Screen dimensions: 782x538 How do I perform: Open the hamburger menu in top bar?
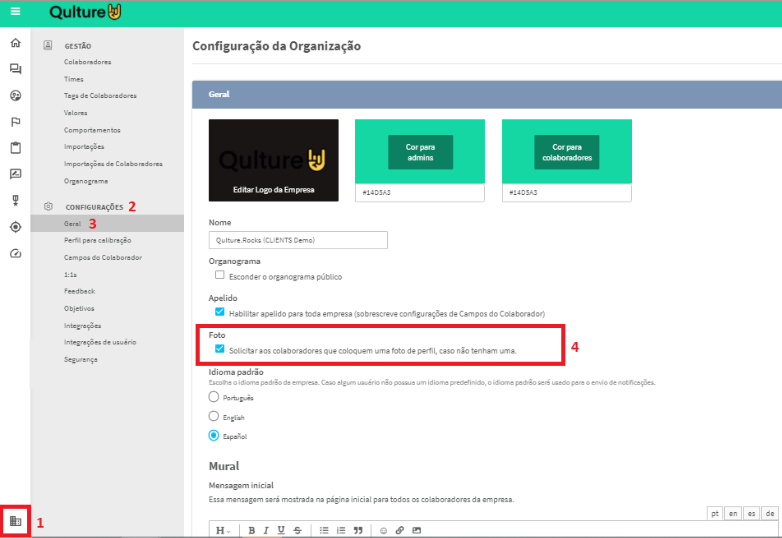[15, 13]
